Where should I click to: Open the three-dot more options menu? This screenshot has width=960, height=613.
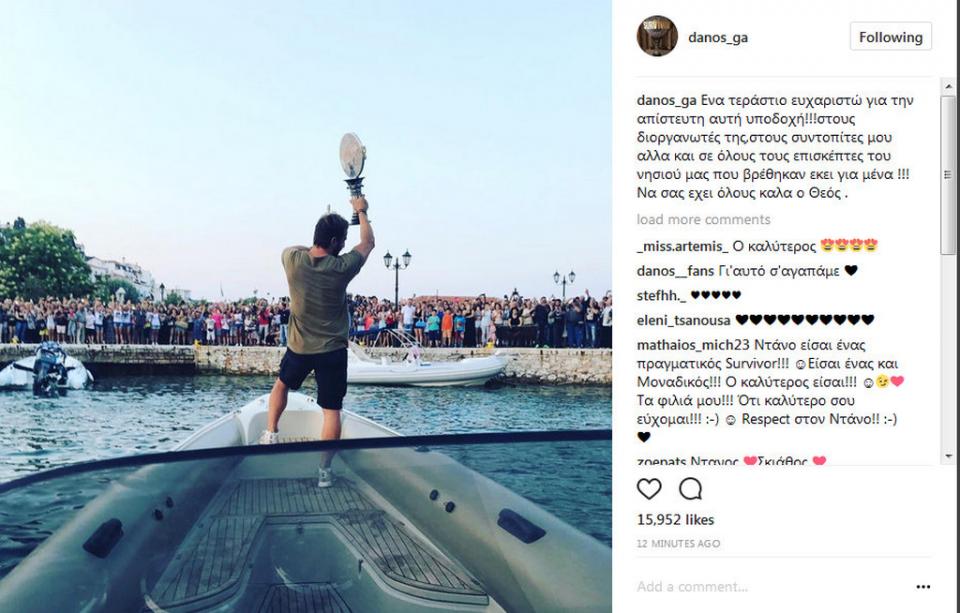pyautogui.click(x=923, y=587)
